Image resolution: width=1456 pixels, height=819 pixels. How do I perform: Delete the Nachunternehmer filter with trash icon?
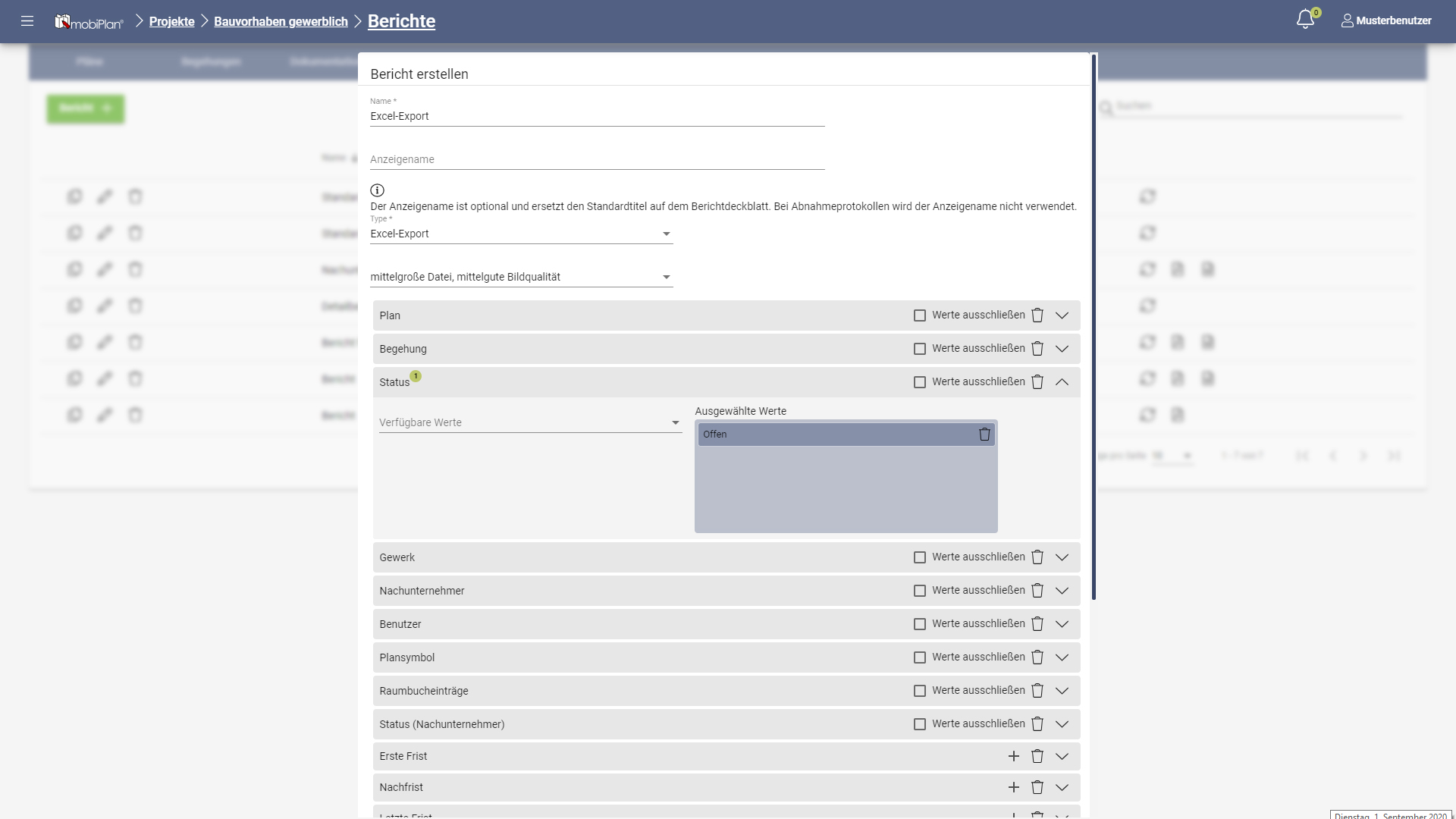coord(1037,591)
